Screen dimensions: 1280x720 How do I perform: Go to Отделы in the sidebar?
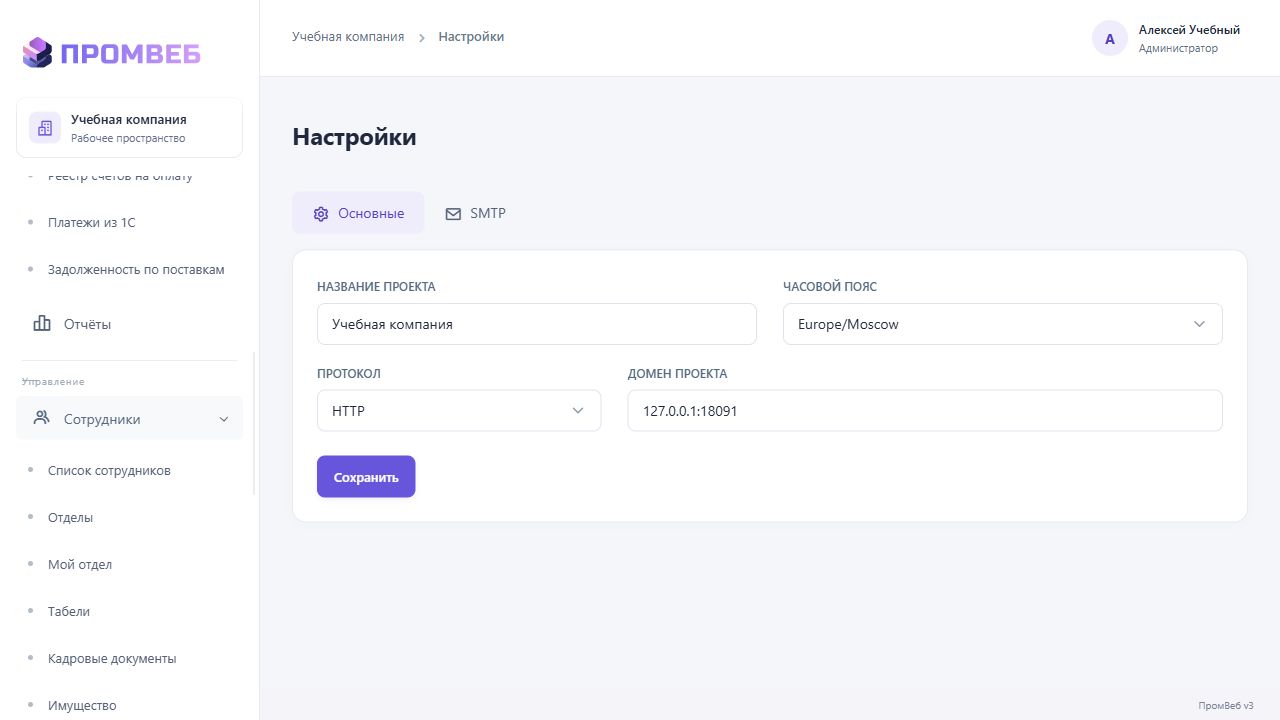click(70, 517)
